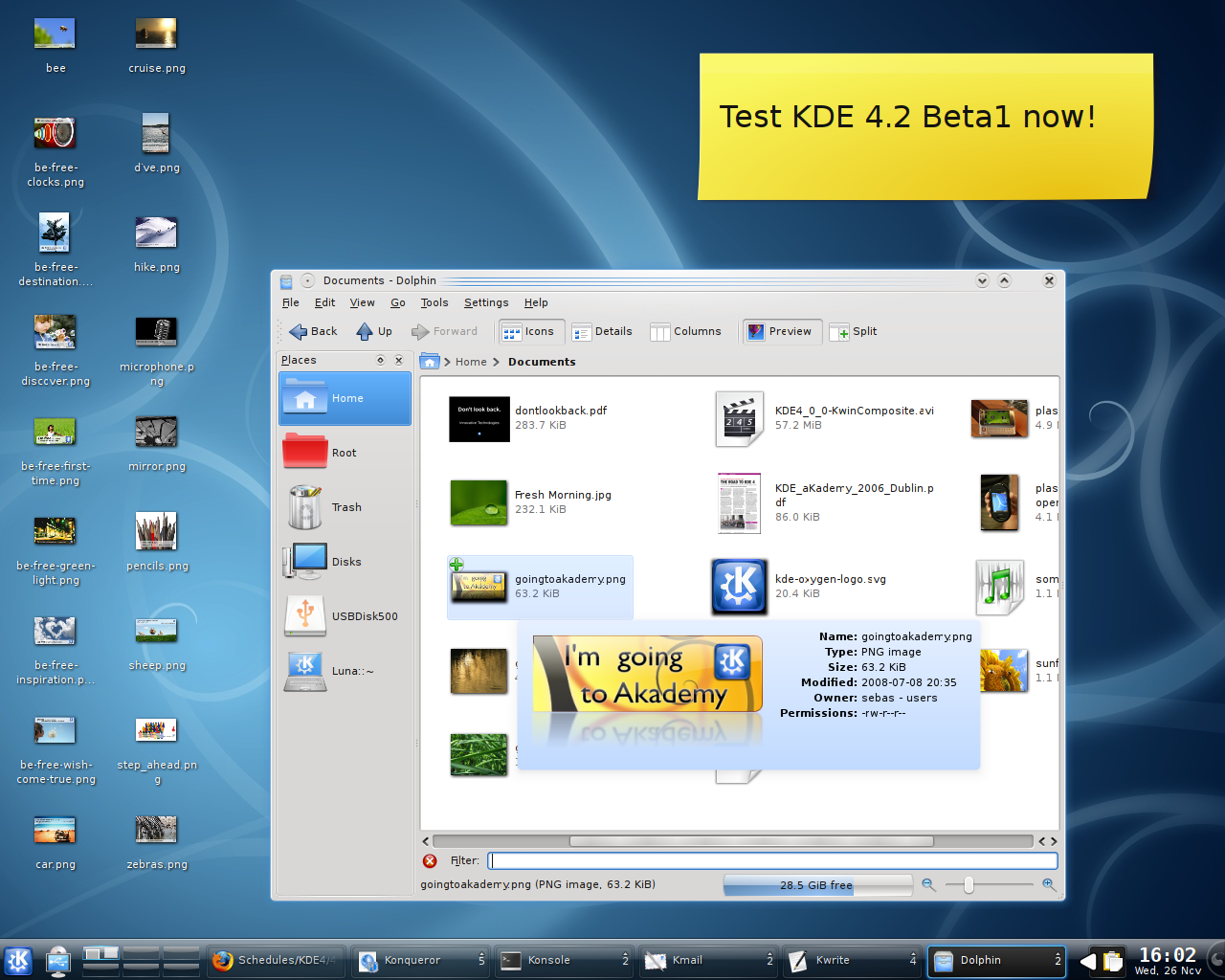Image resolution: width=1225 pixels, height=980 pixels.
Task: Open the Go menu
Action: (x=398, y=302)
